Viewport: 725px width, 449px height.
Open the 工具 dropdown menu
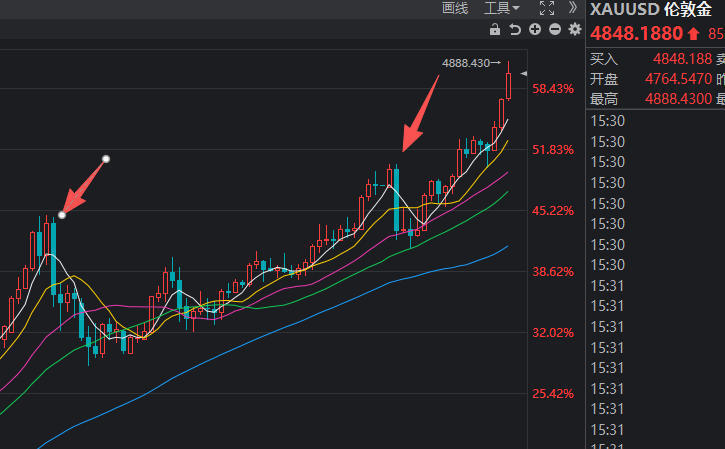click(502, 8)
